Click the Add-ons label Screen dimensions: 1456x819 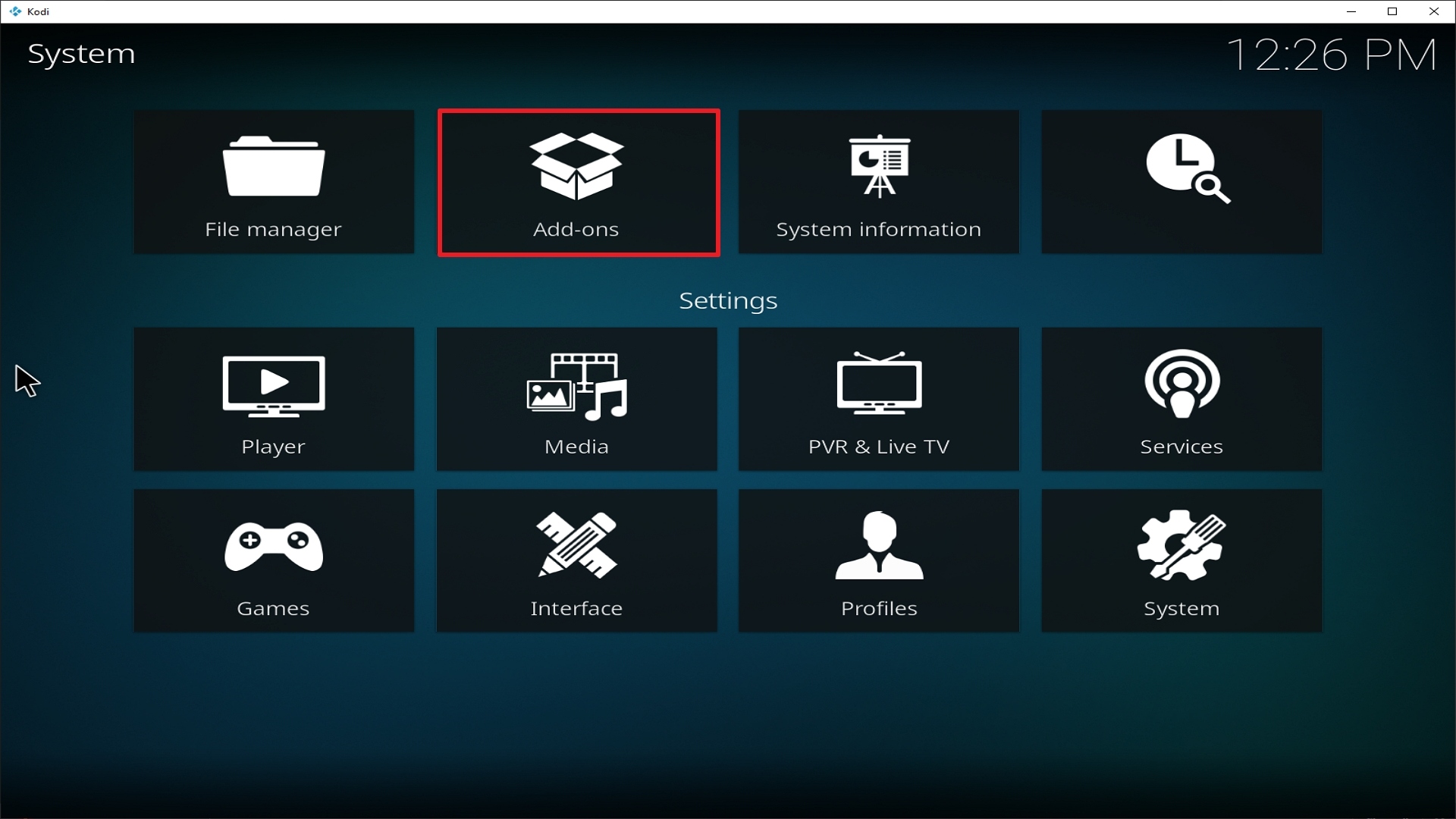[576, 229]
